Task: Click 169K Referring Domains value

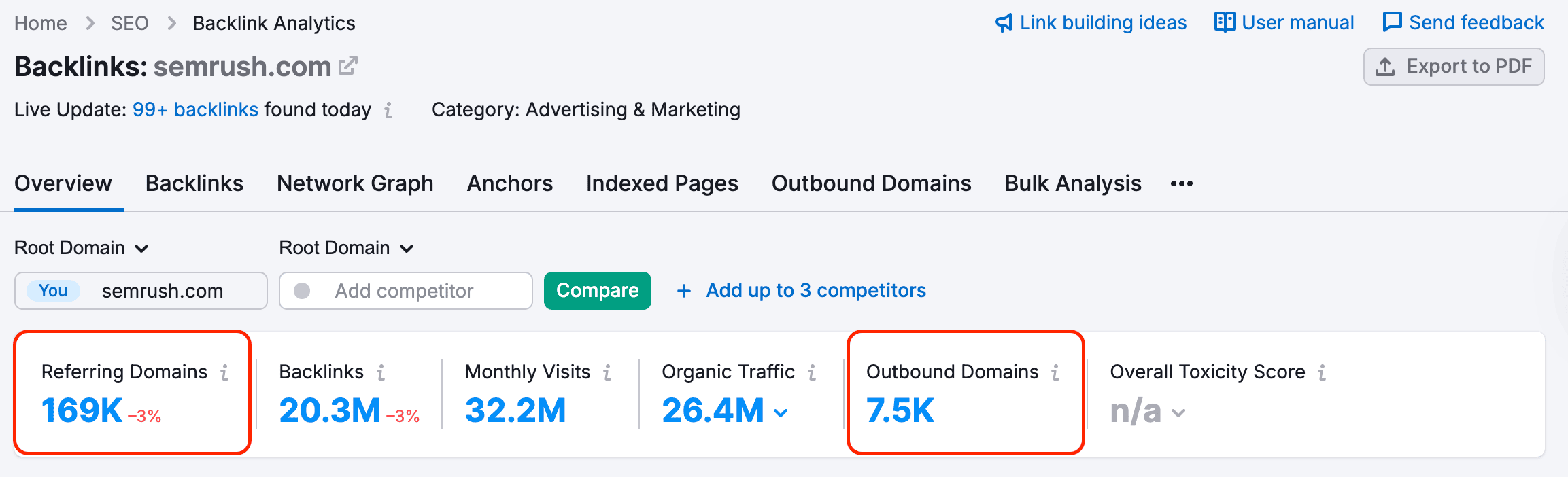Action: [x=82, y=410]
